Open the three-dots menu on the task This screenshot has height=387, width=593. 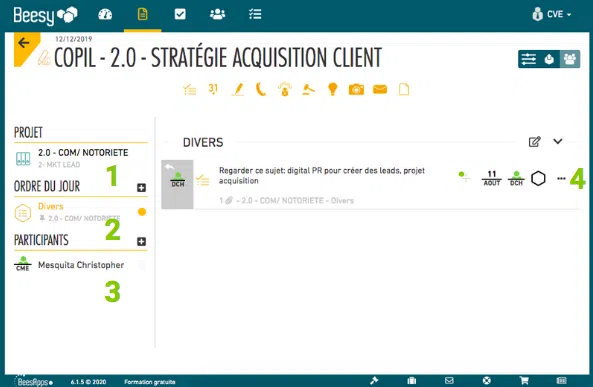tap(561, 178)
